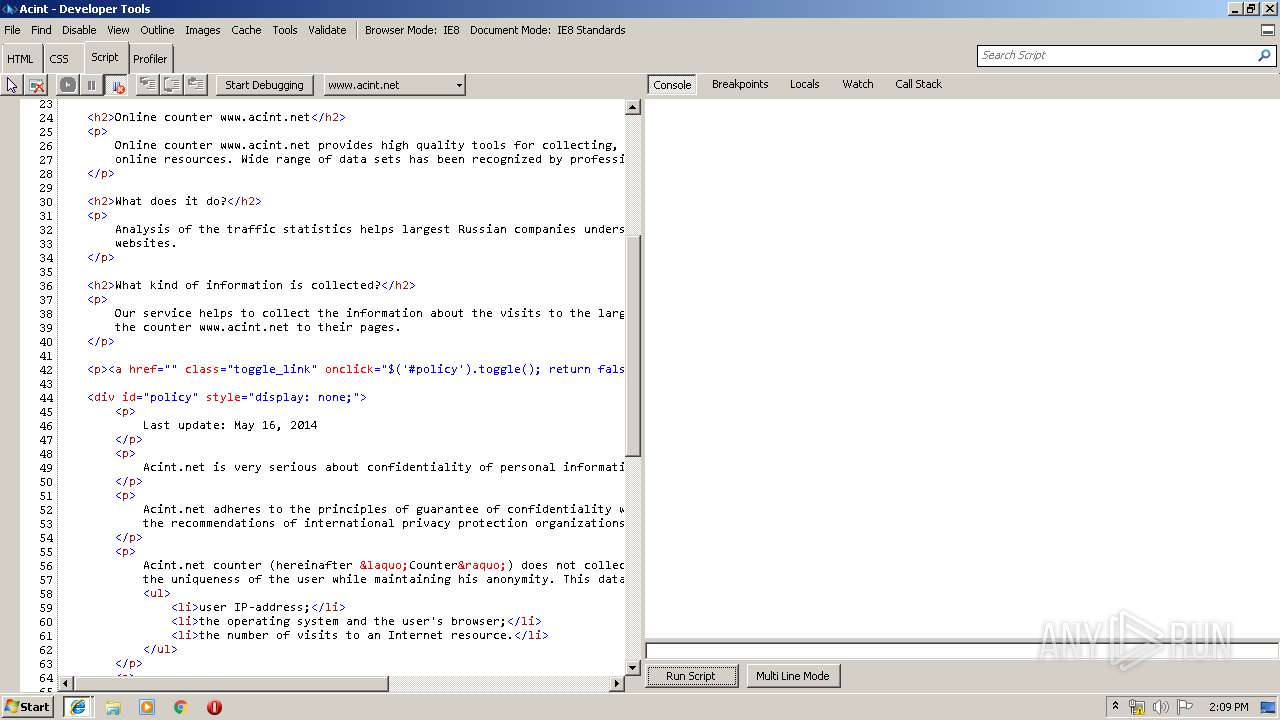Click the network tray icon
The image size is (1280, 720).
1137,707
